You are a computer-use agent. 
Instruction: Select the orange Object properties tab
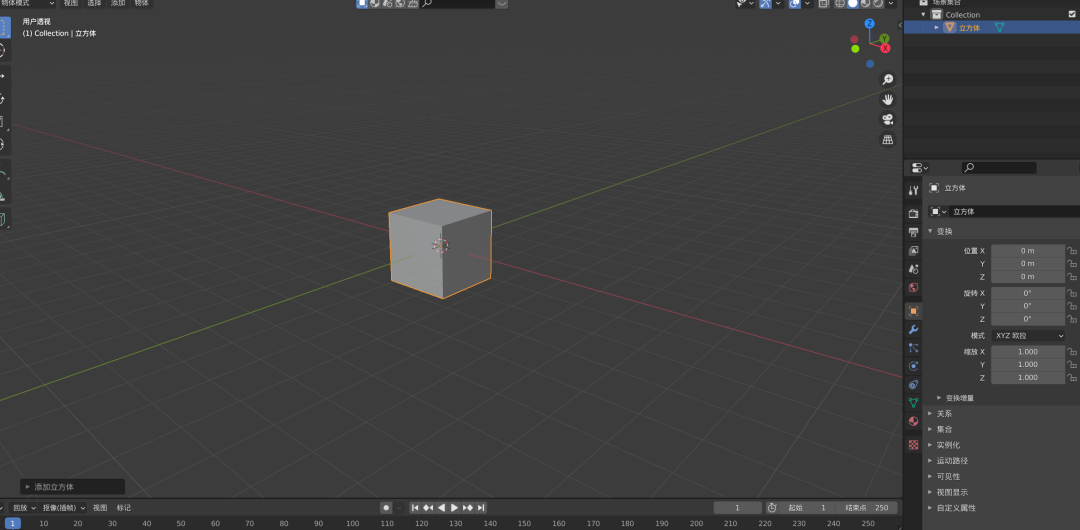(x=913, y=311)
